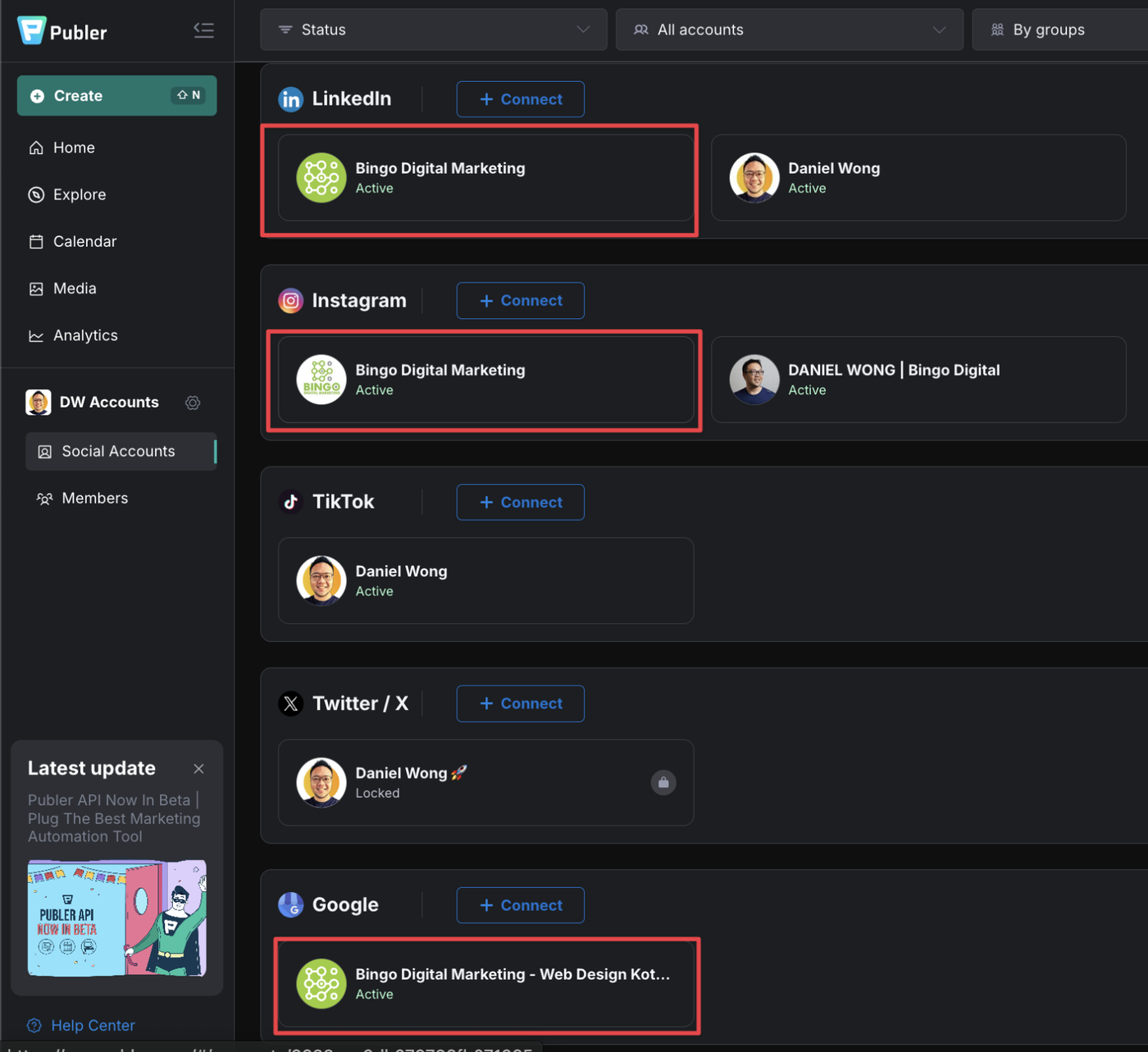Connect a new LinkedIn account

[521, 99]
